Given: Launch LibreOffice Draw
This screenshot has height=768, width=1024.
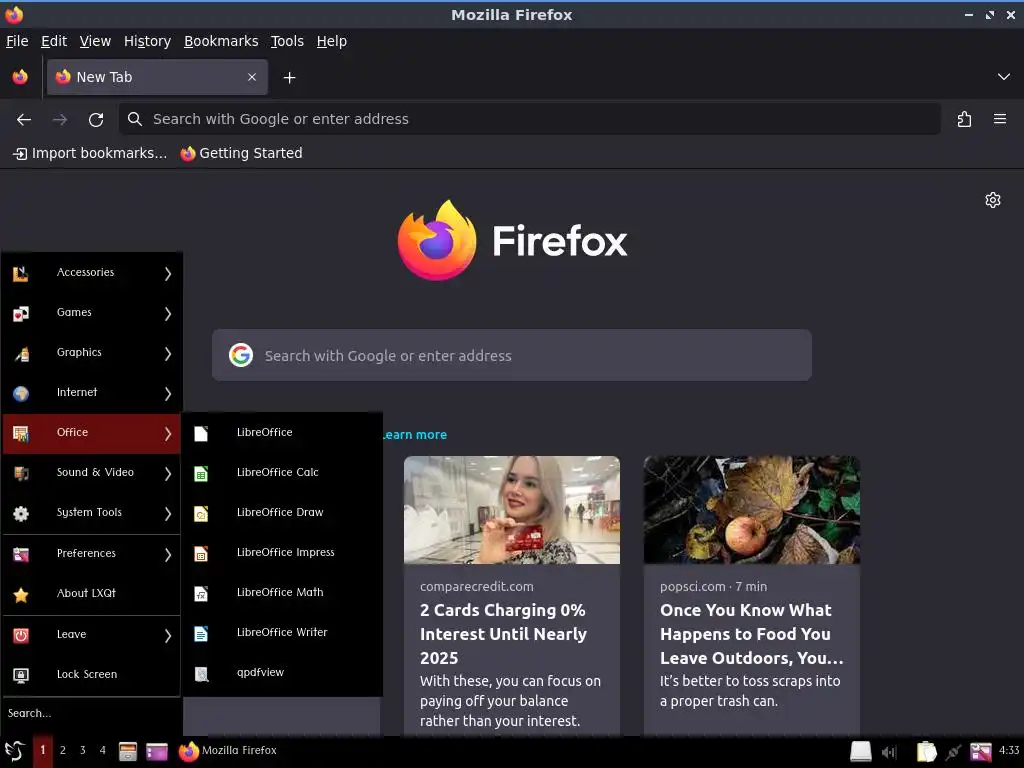Looking at the screenshot, I should point(281,513).
